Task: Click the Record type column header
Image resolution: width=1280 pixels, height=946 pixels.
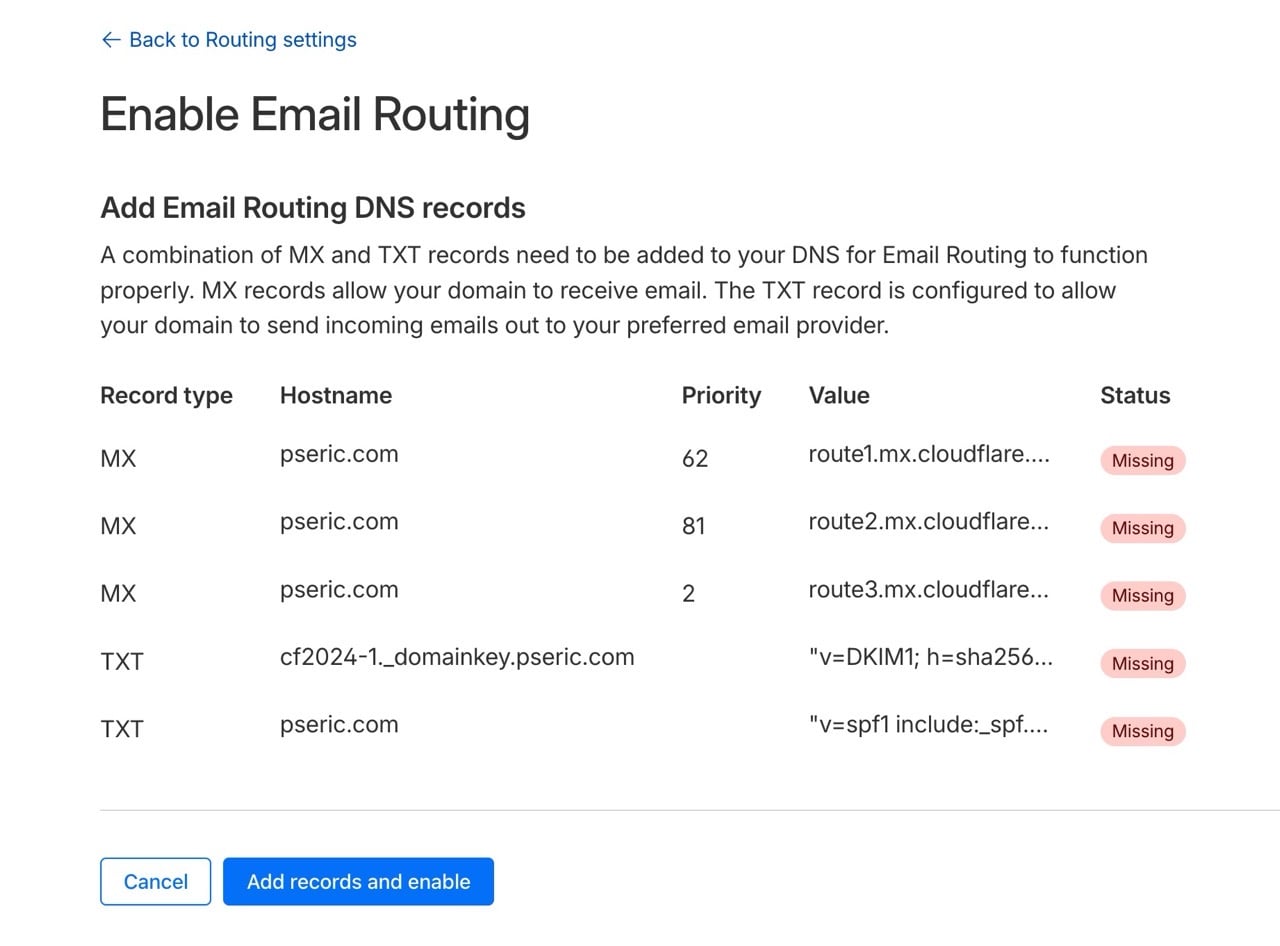Action: (x=166, y=396)
